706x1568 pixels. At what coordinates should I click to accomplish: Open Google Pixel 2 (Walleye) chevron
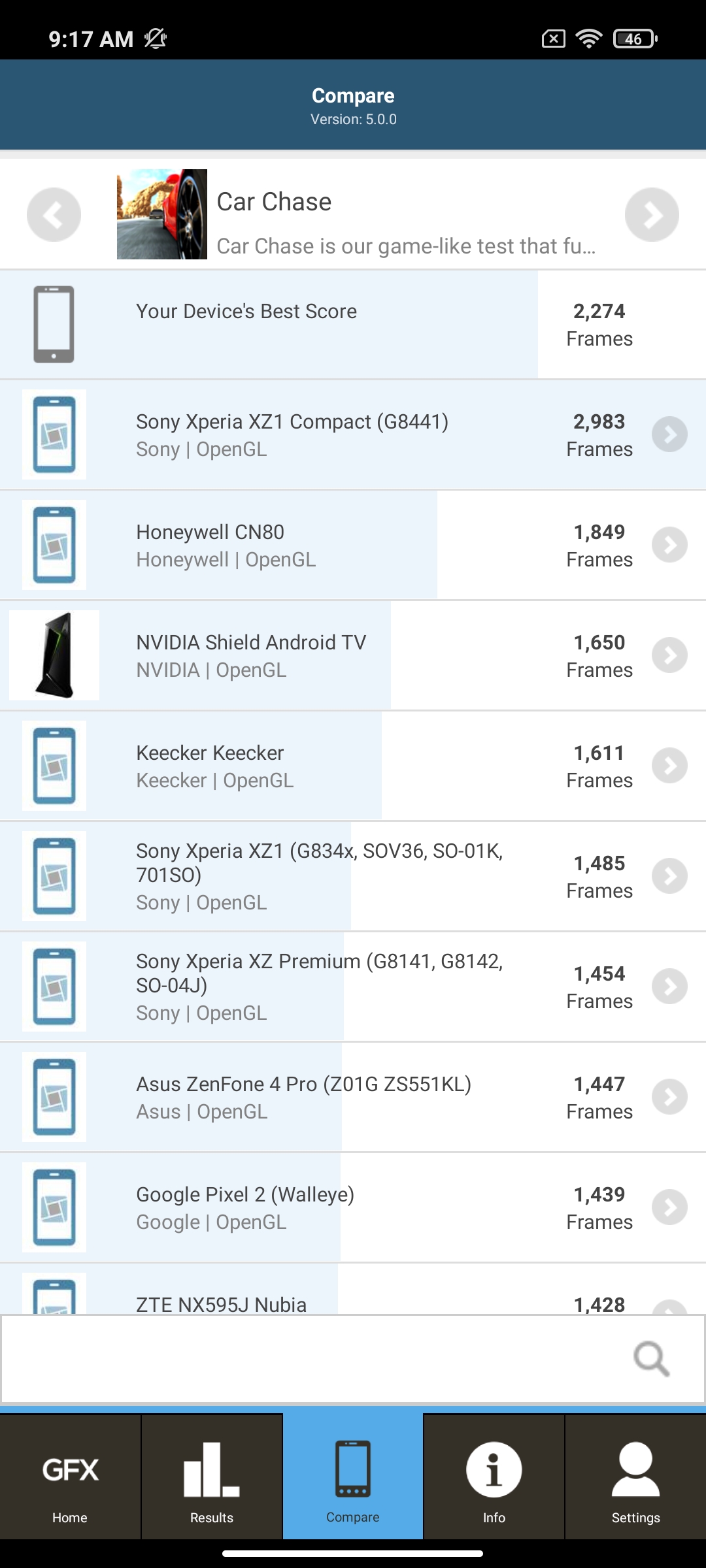tap(669, 1207)
